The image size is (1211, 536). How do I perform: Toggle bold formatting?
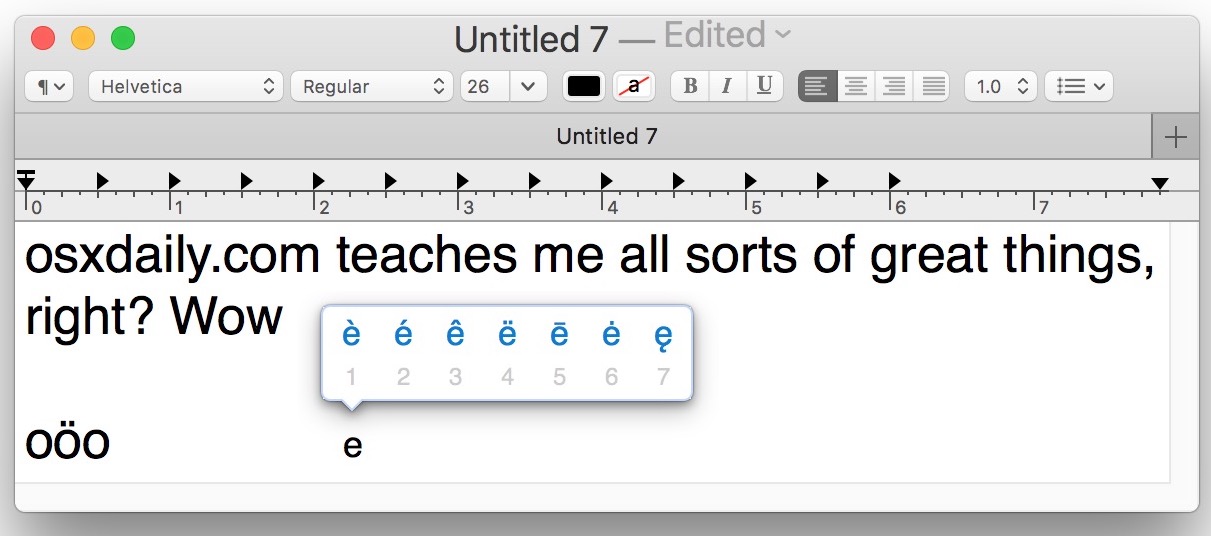tap(690, 86)
